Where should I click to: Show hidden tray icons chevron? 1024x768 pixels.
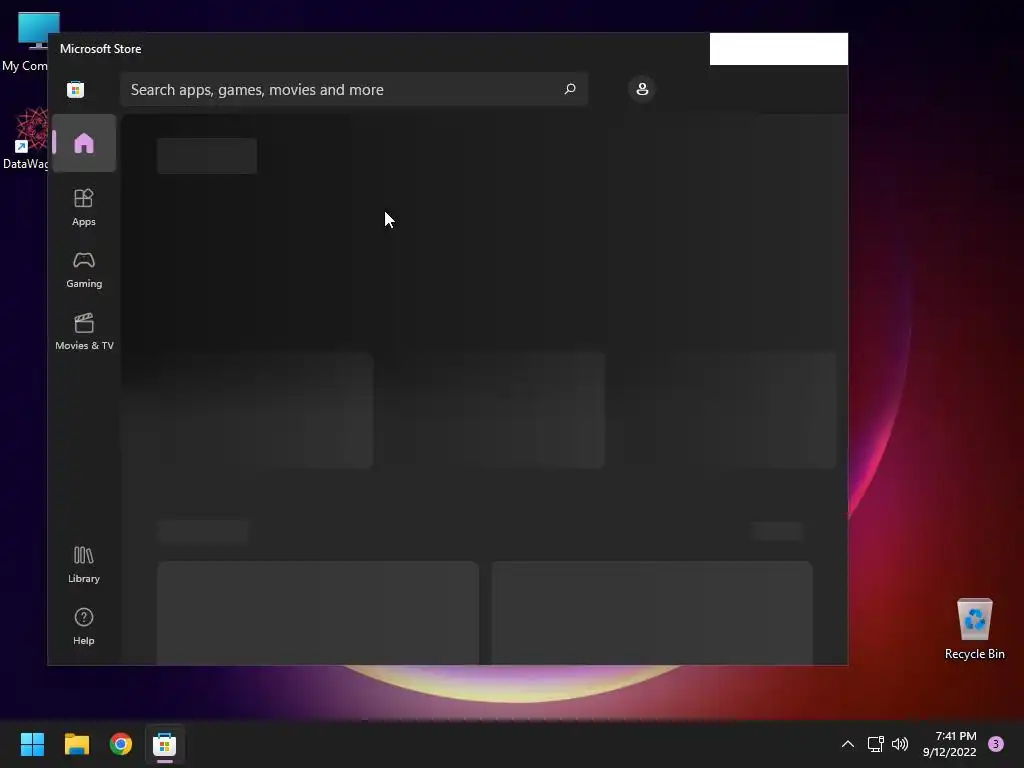848,744
